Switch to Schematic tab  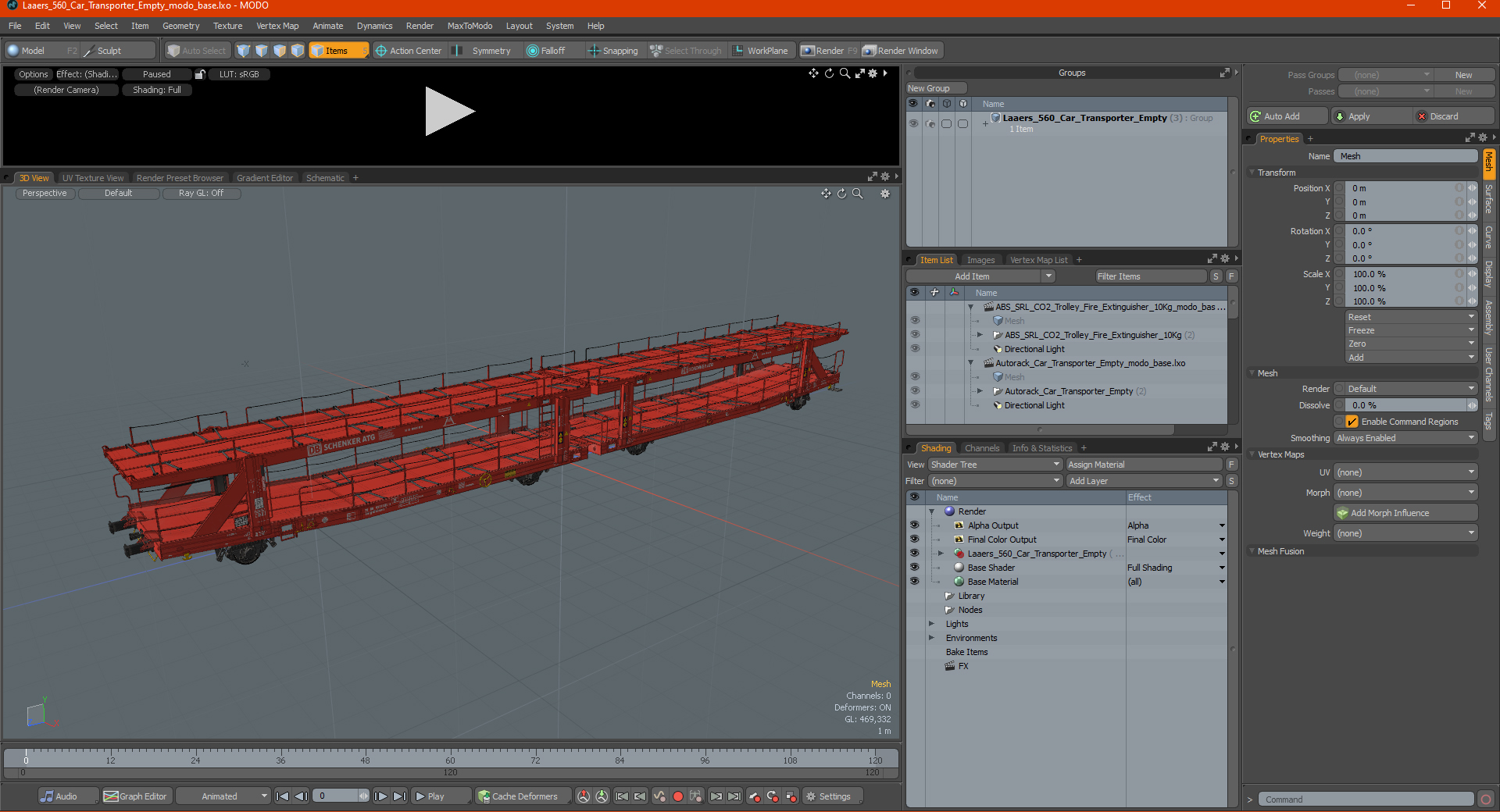[325, 178]
